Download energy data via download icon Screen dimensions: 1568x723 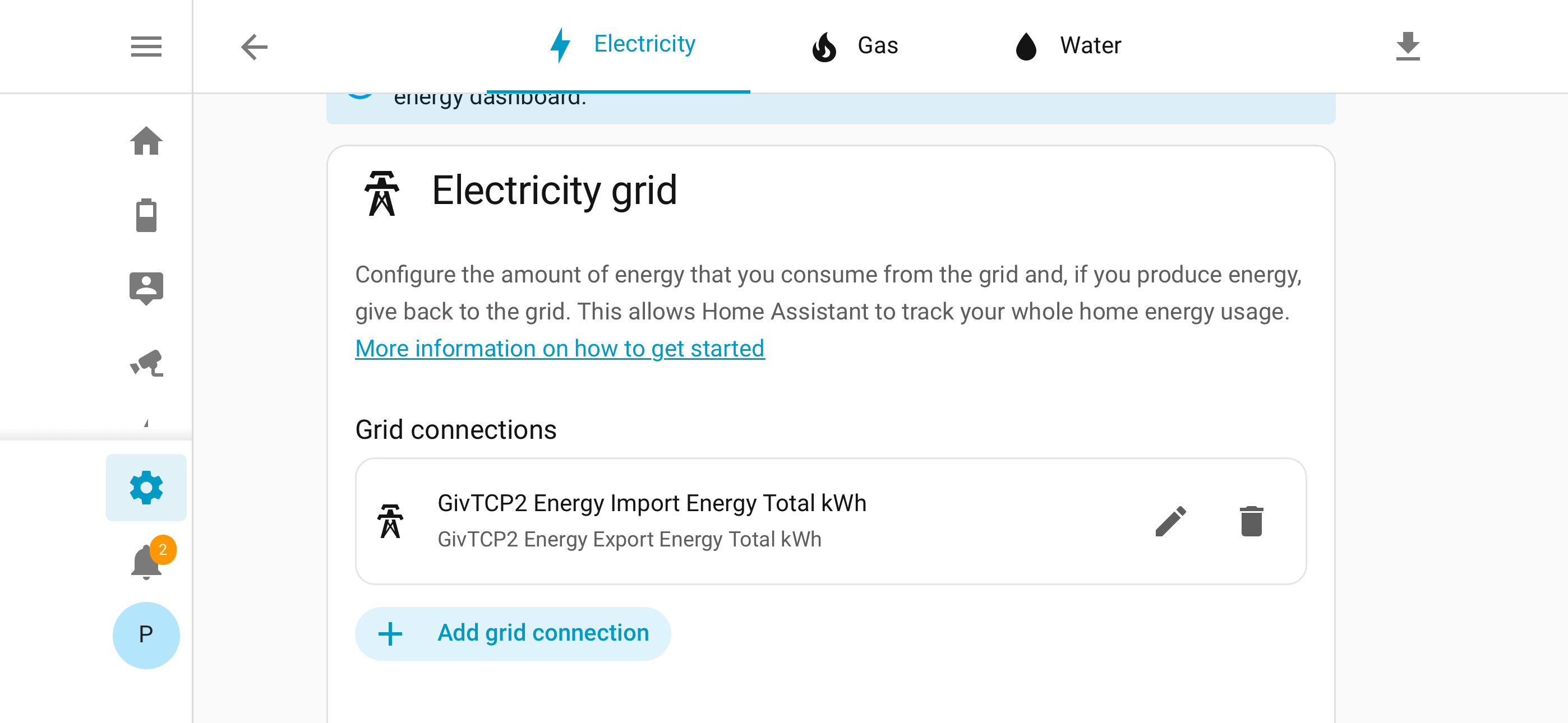(x=1407, y=47)
